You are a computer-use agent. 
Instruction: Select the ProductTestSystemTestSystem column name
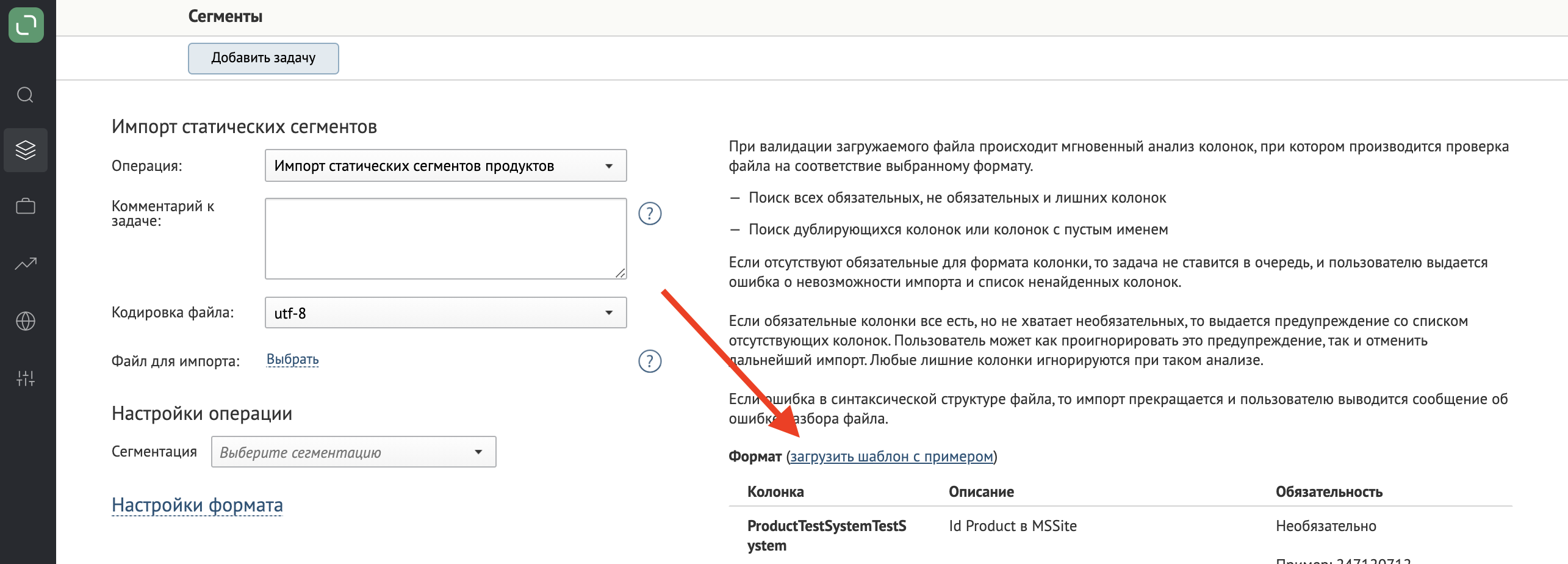coord(827,535)
